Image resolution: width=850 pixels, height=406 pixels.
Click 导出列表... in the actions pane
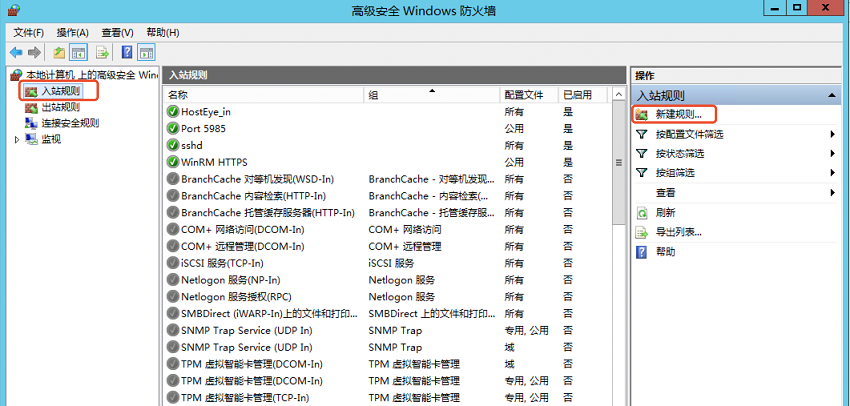coord(679,232)
